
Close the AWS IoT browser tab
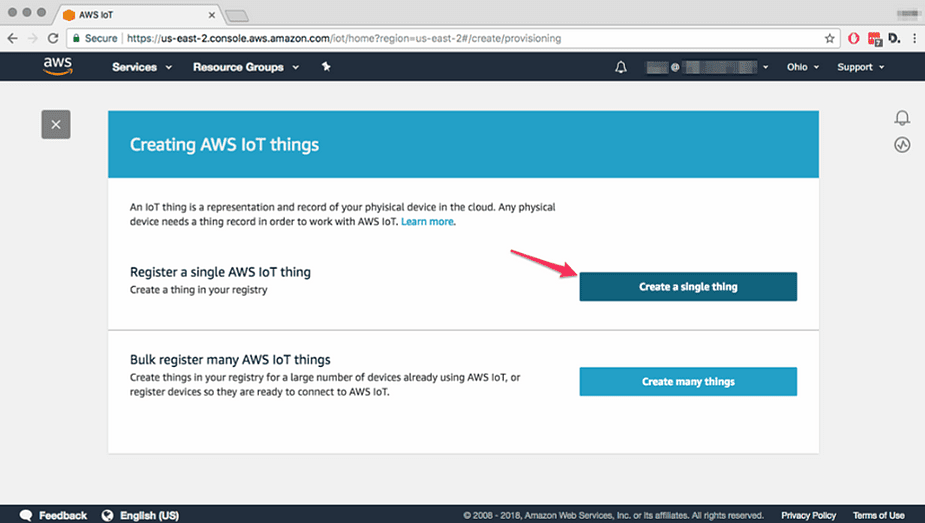click(212, 15)
